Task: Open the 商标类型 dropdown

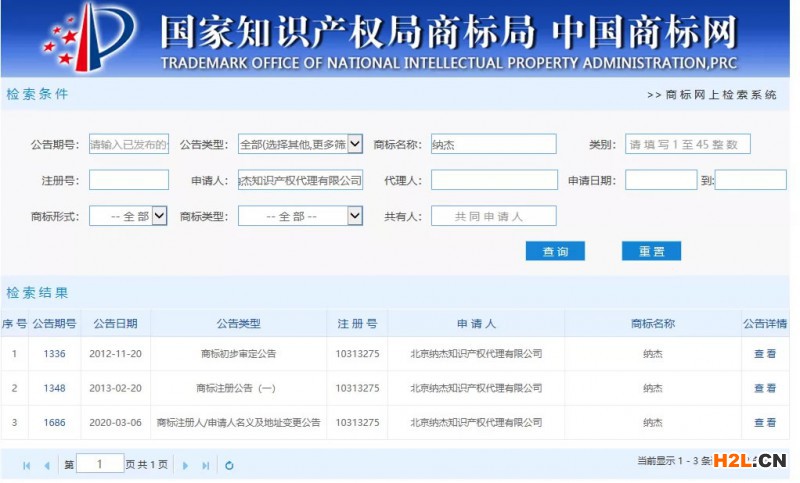Action: pyautogui.click(x=301, y=216)
